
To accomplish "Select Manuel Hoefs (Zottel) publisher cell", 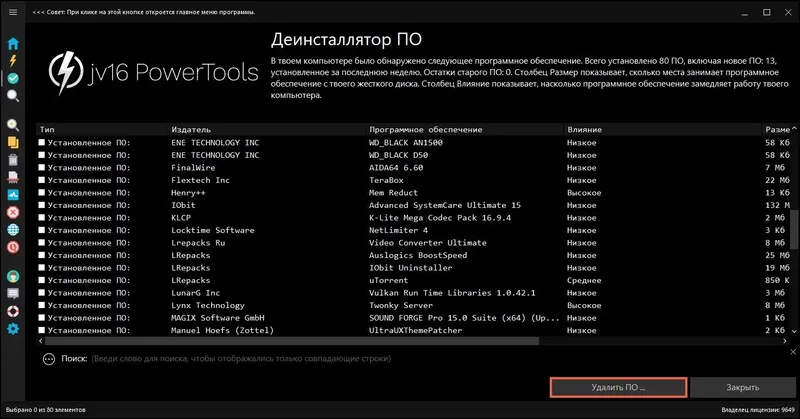I will tap(222, 330).
